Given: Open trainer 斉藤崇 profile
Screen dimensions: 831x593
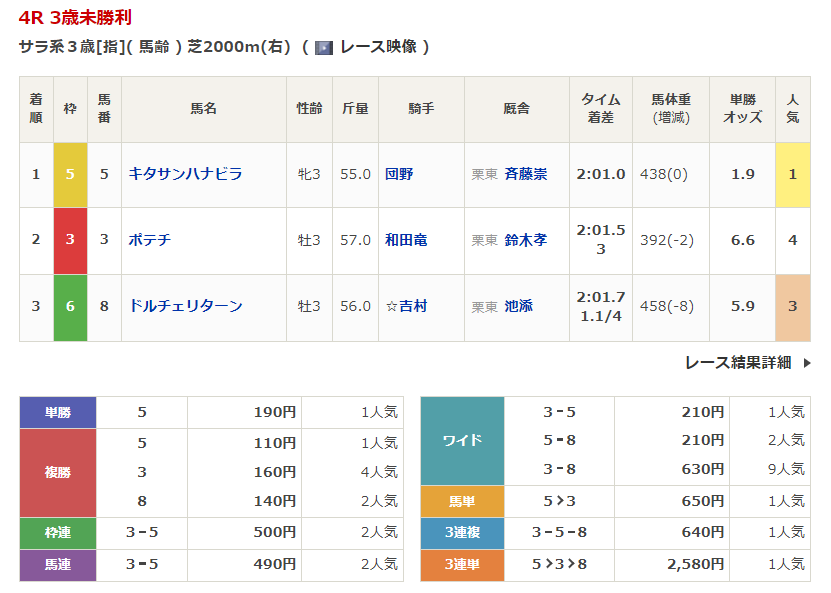Looking at the screenshot, I should pos(525,174).
